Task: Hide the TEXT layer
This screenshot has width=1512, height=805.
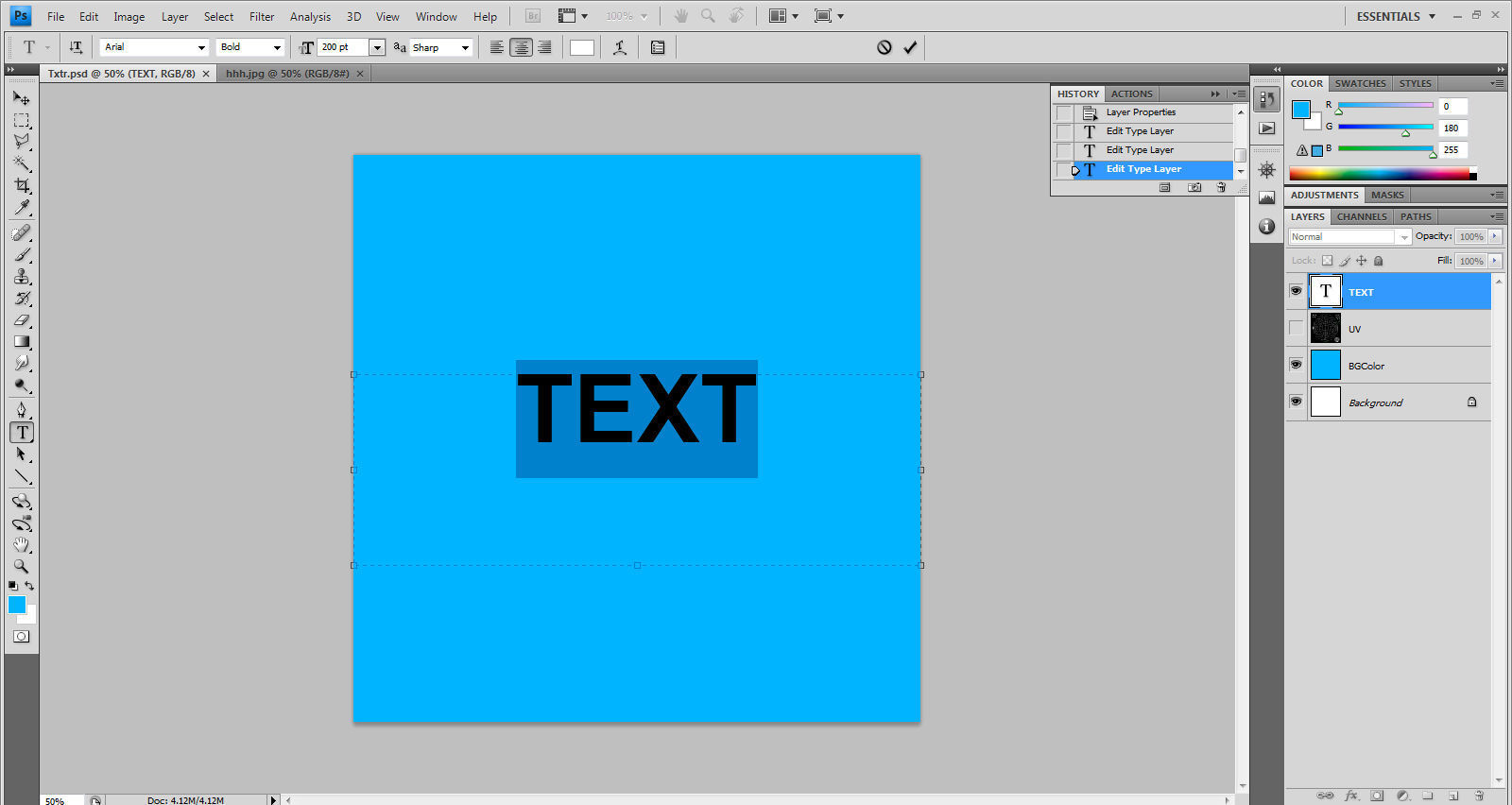Action: (1296, 291)
